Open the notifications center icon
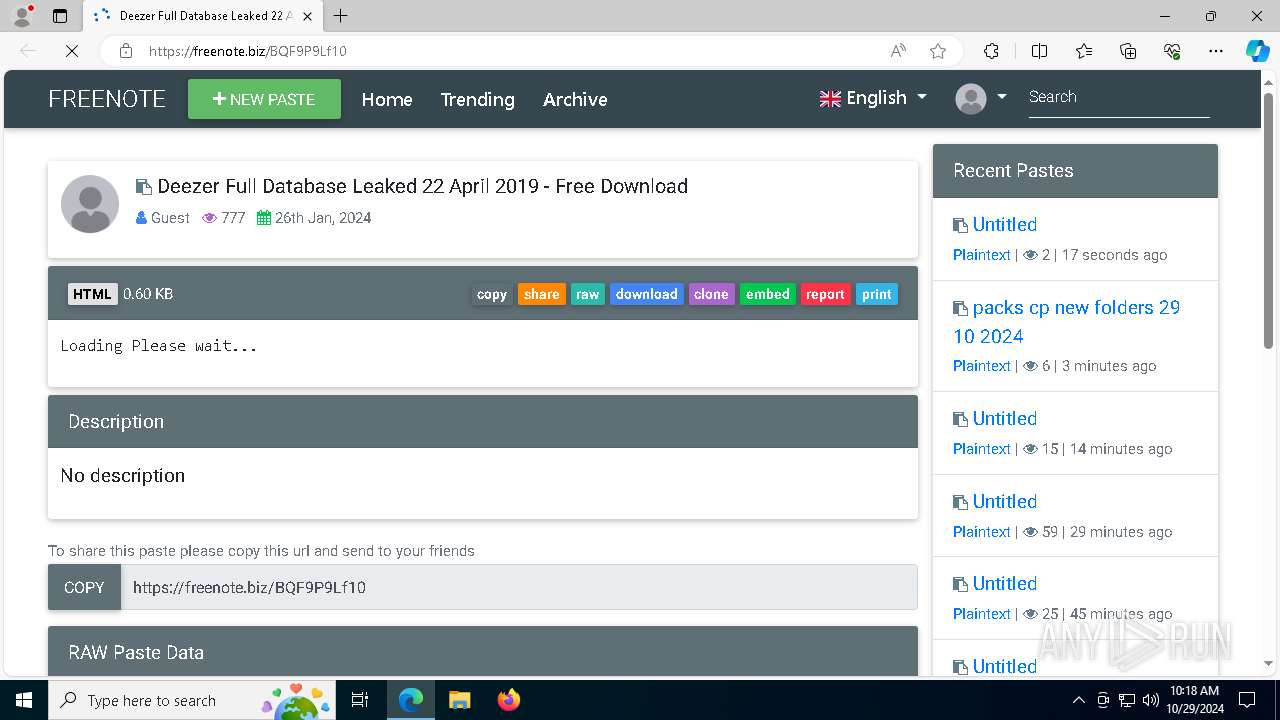 click(x=1247, y=700)
